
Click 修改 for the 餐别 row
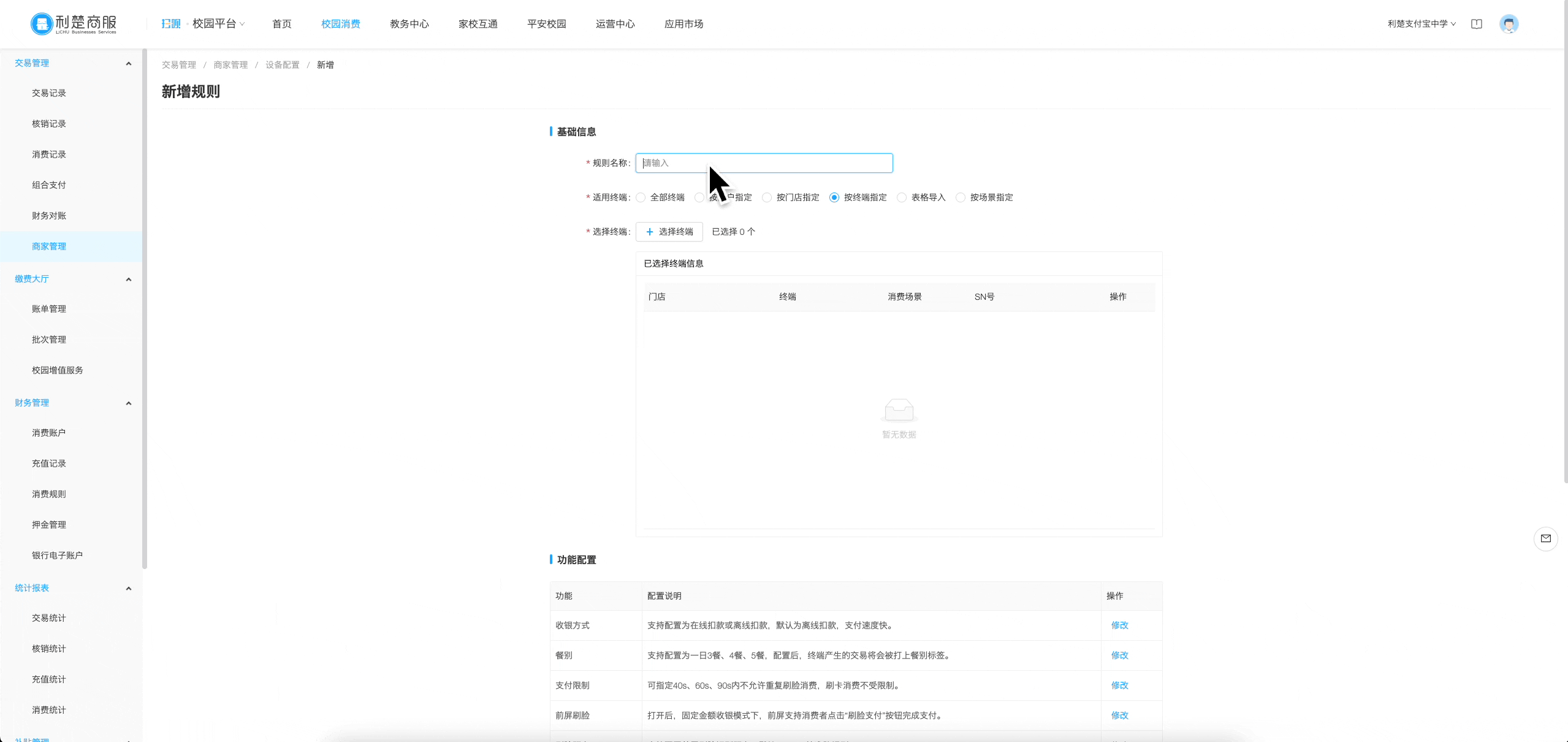[1120, 656]
